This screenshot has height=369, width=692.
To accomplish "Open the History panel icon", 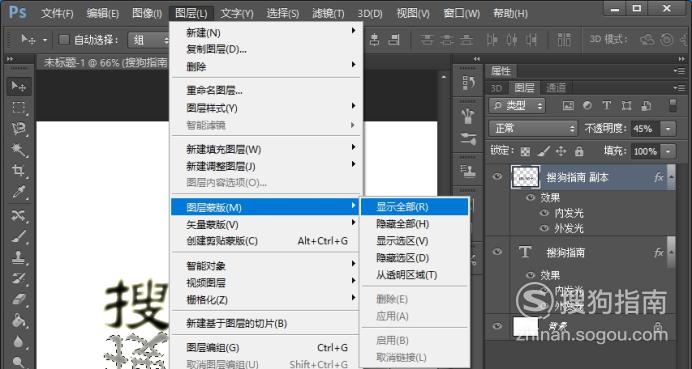I will pos(468,83).
